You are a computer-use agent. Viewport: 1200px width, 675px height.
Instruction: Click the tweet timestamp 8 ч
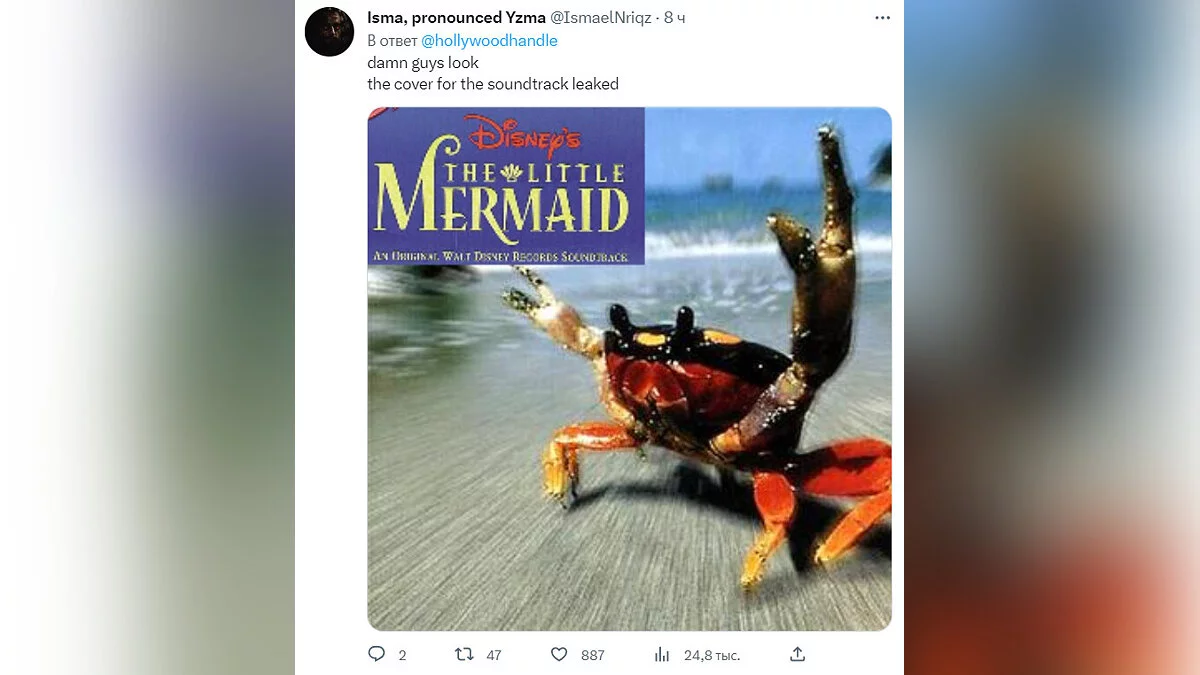point(675,18)
